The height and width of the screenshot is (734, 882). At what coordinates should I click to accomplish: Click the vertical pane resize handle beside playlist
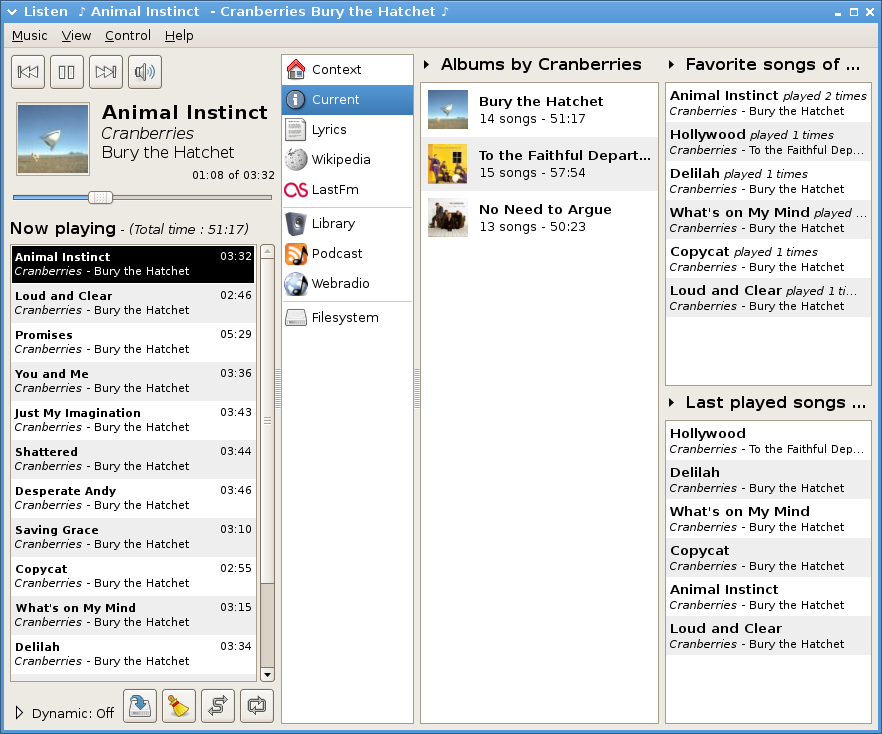(278, 388)
